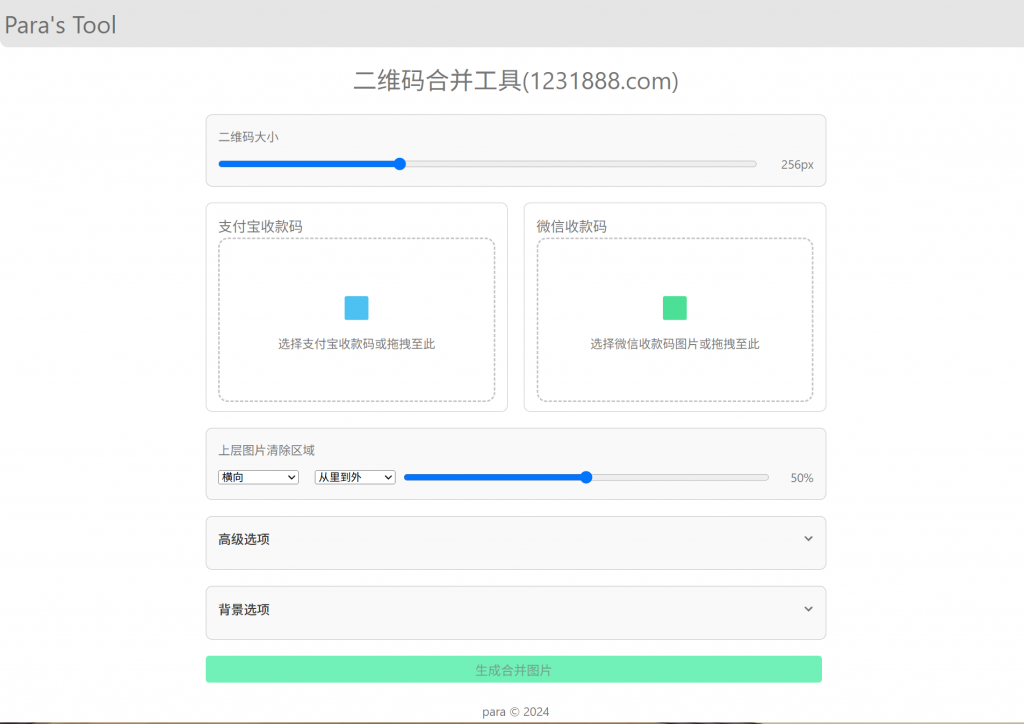1024x724 pixels.
Task: Click the 50% clear area value
Action: point(801,478)
